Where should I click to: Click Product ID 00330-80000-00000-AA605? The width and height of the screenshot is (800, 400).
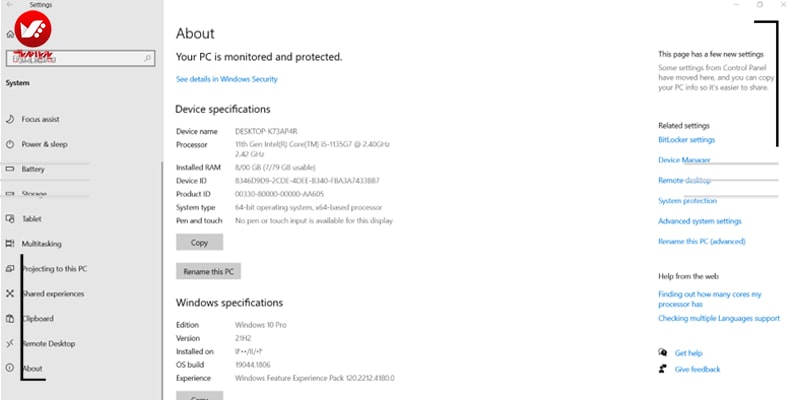pos(279,194)
